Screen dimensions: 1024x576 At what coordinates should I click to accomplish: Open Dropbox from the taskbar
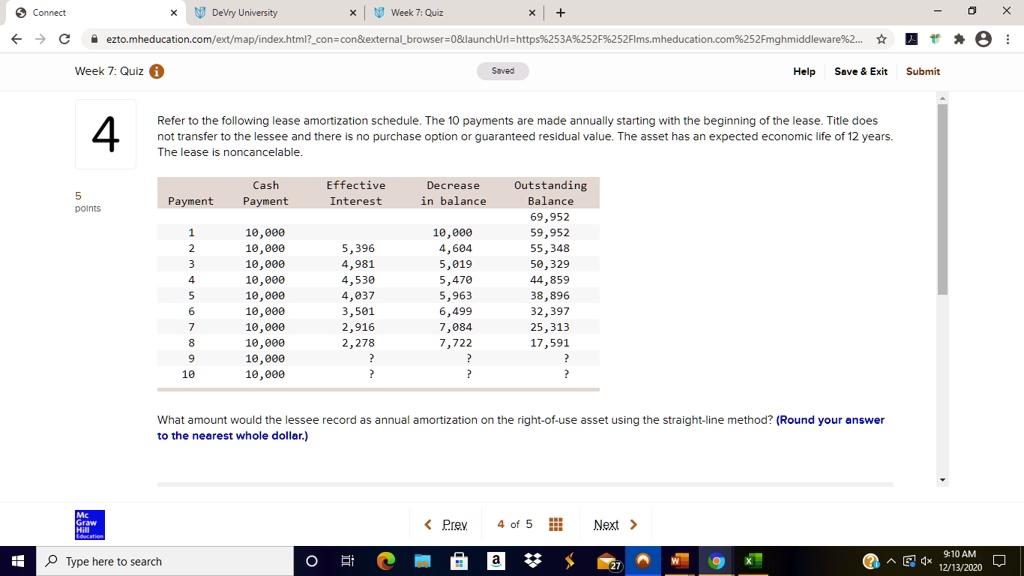coord(532,561)
